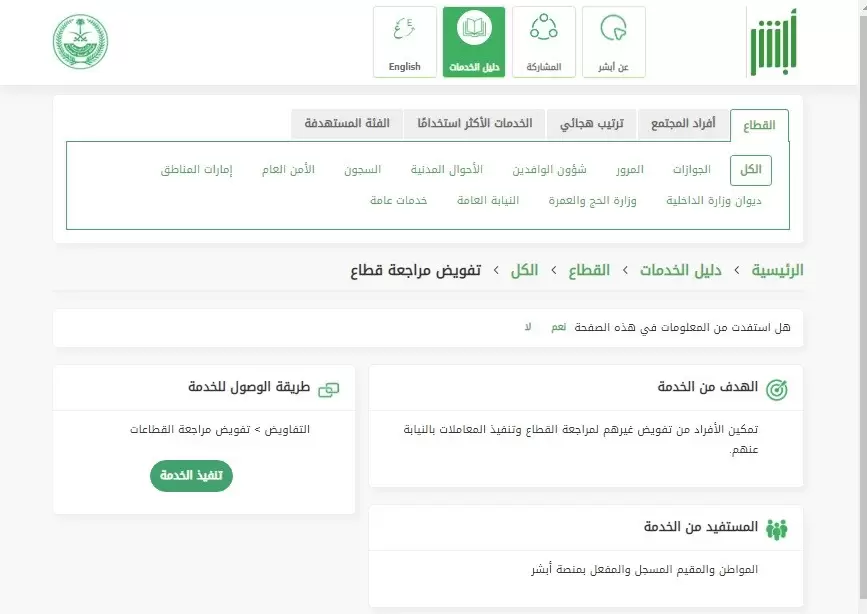Filter services by الجوازات
This screenshot has width=867, height=614.
pos(692,170)
